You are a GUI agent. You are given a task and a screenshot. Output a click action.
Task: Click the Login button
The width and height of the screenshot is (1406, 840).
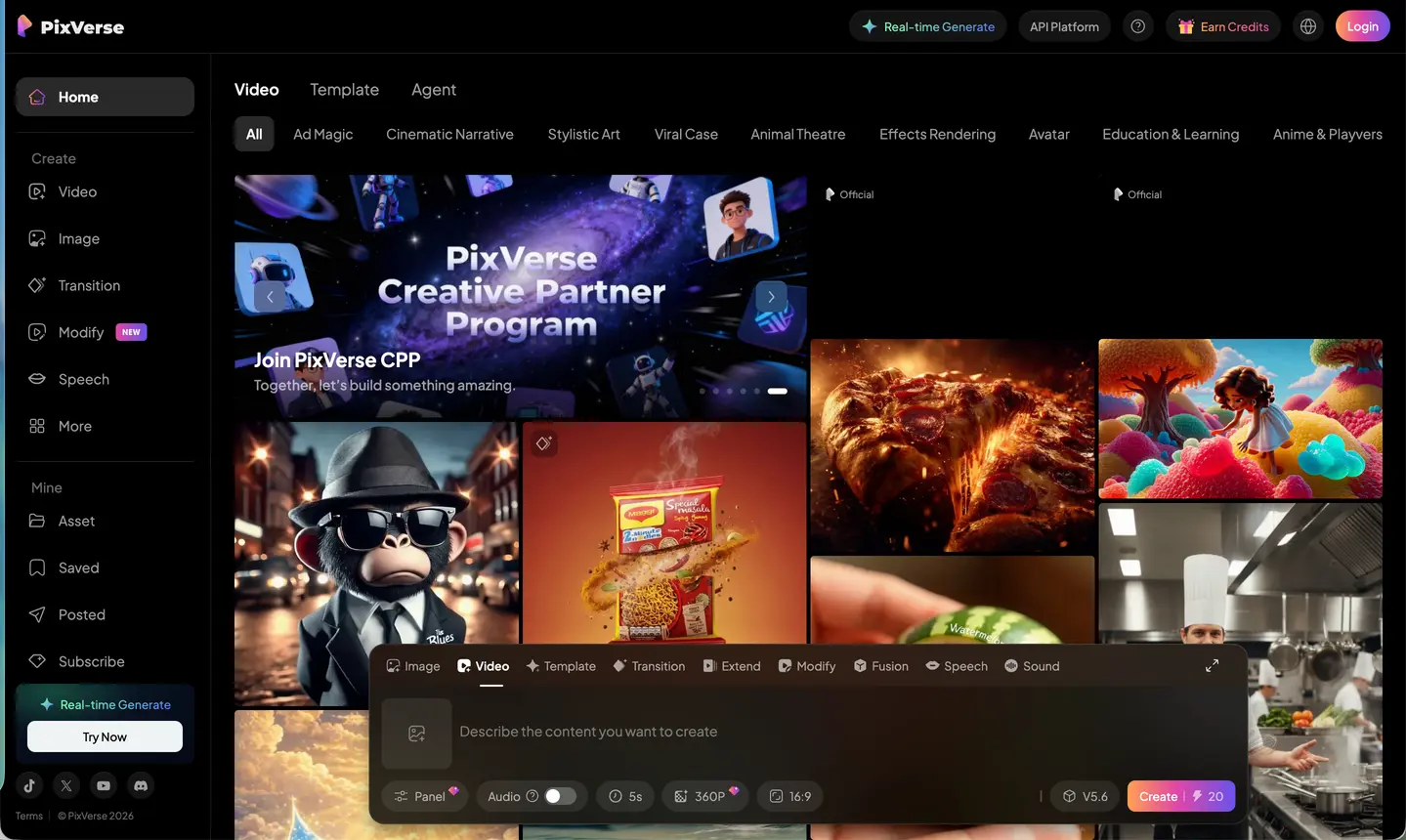pos(1362,26)
